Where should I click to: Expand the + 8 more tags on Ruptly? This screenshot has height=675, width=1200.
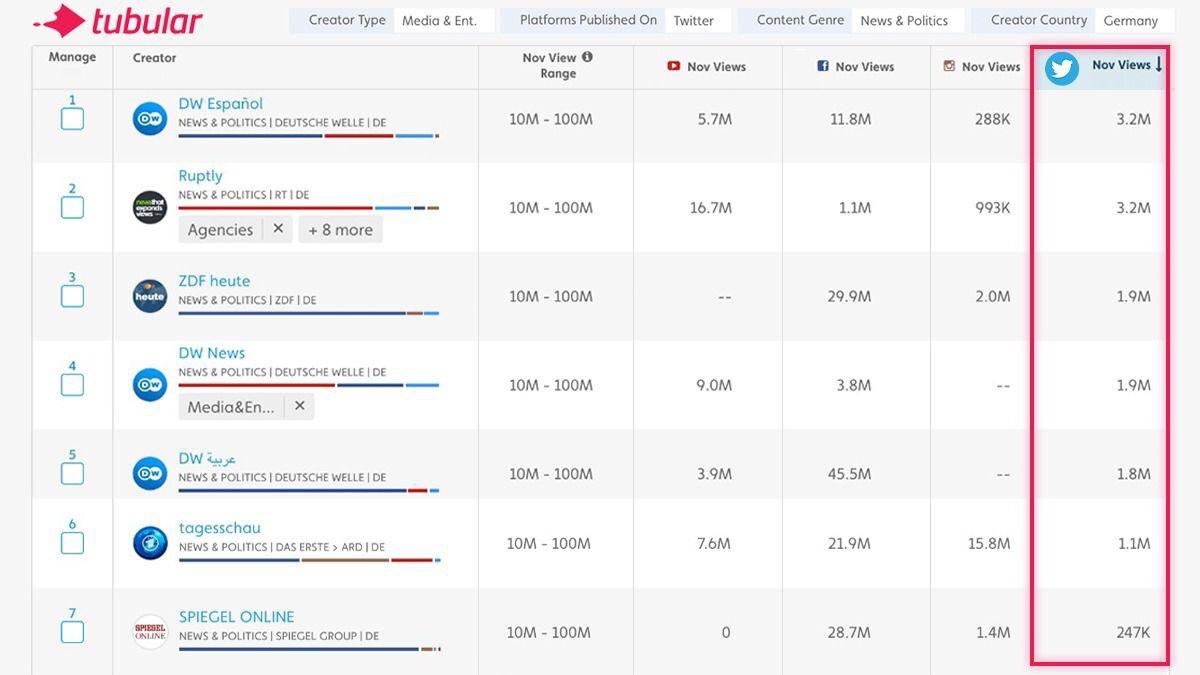[x=340, y=229]
